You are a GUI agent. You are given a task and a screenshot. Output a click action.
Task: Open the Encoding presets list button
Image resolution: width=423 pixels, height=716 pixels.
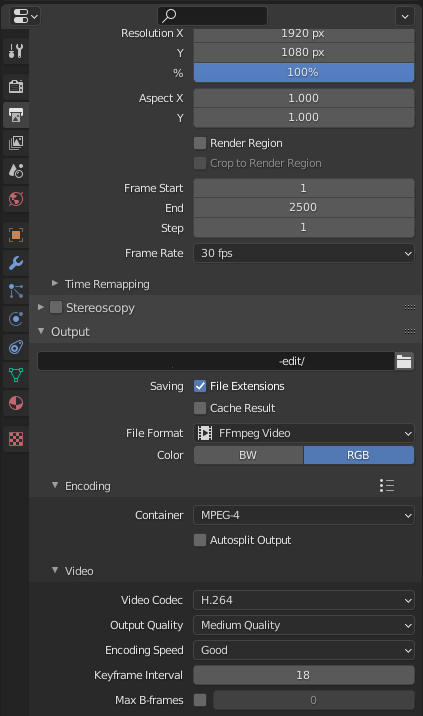387,485
